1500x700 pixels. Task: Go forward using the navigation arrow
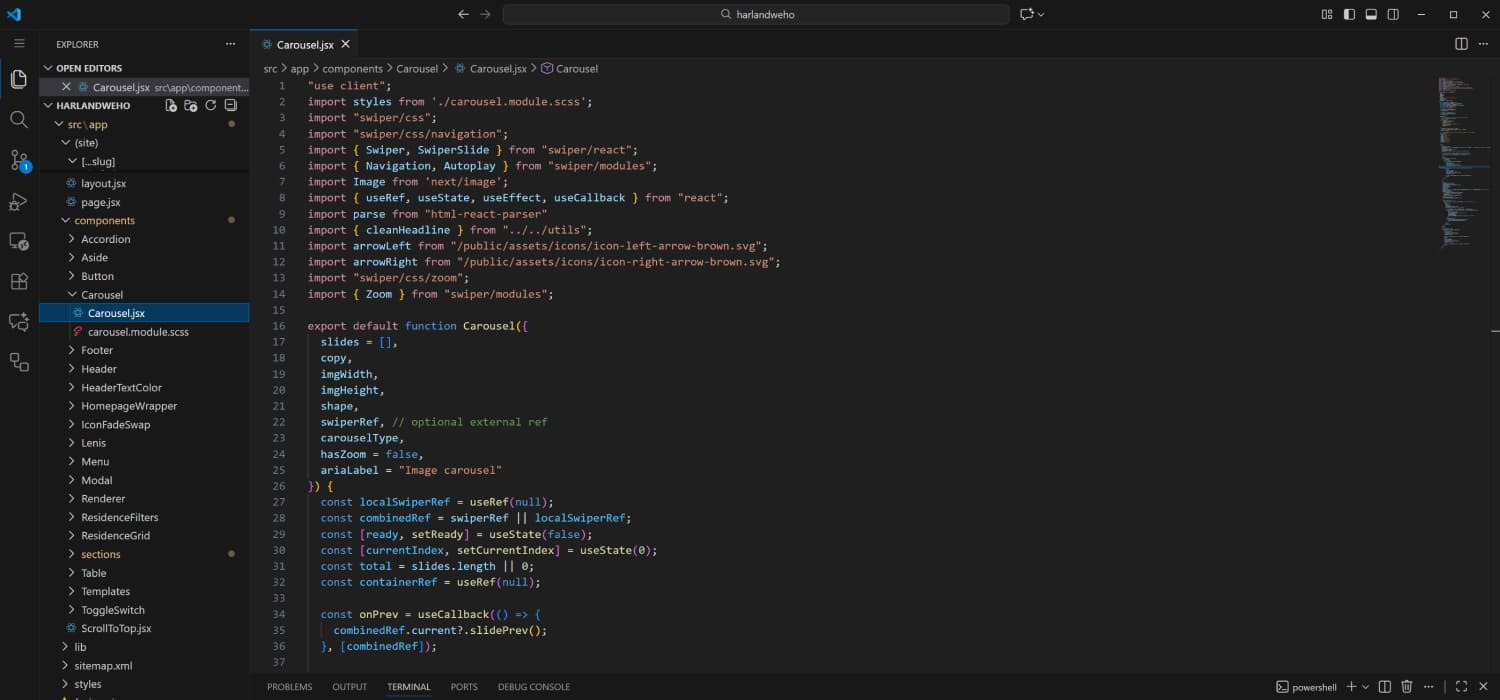tap(485, 15)
